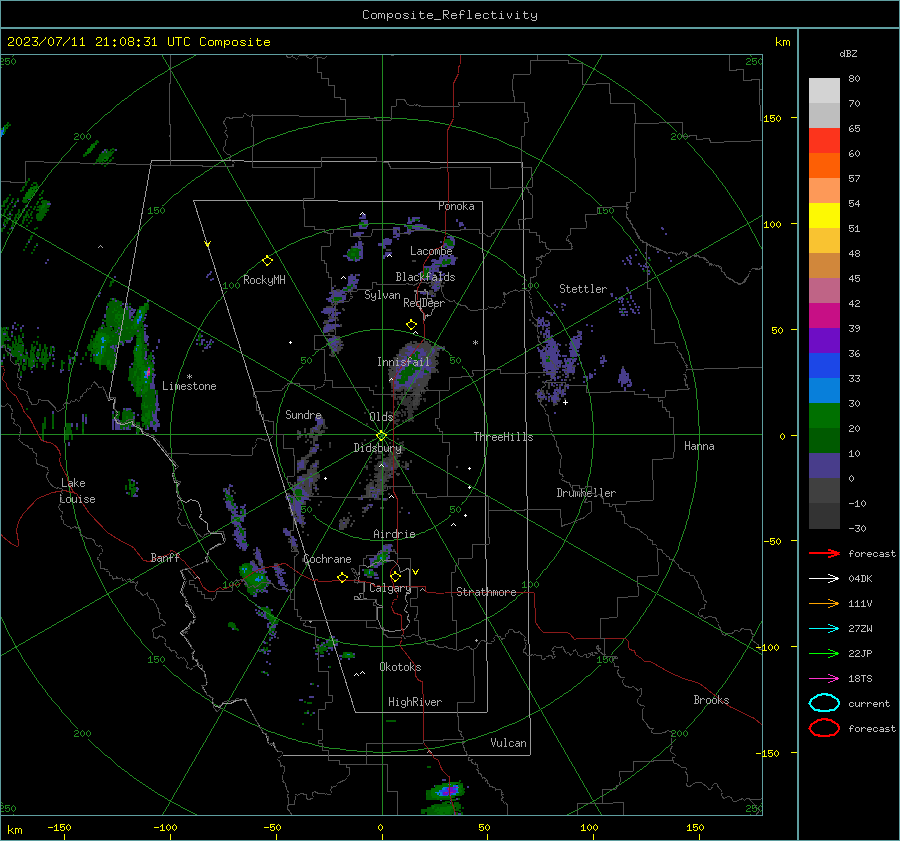Click the RockyMH label
The image size is (900, 841).
point(264,280)
